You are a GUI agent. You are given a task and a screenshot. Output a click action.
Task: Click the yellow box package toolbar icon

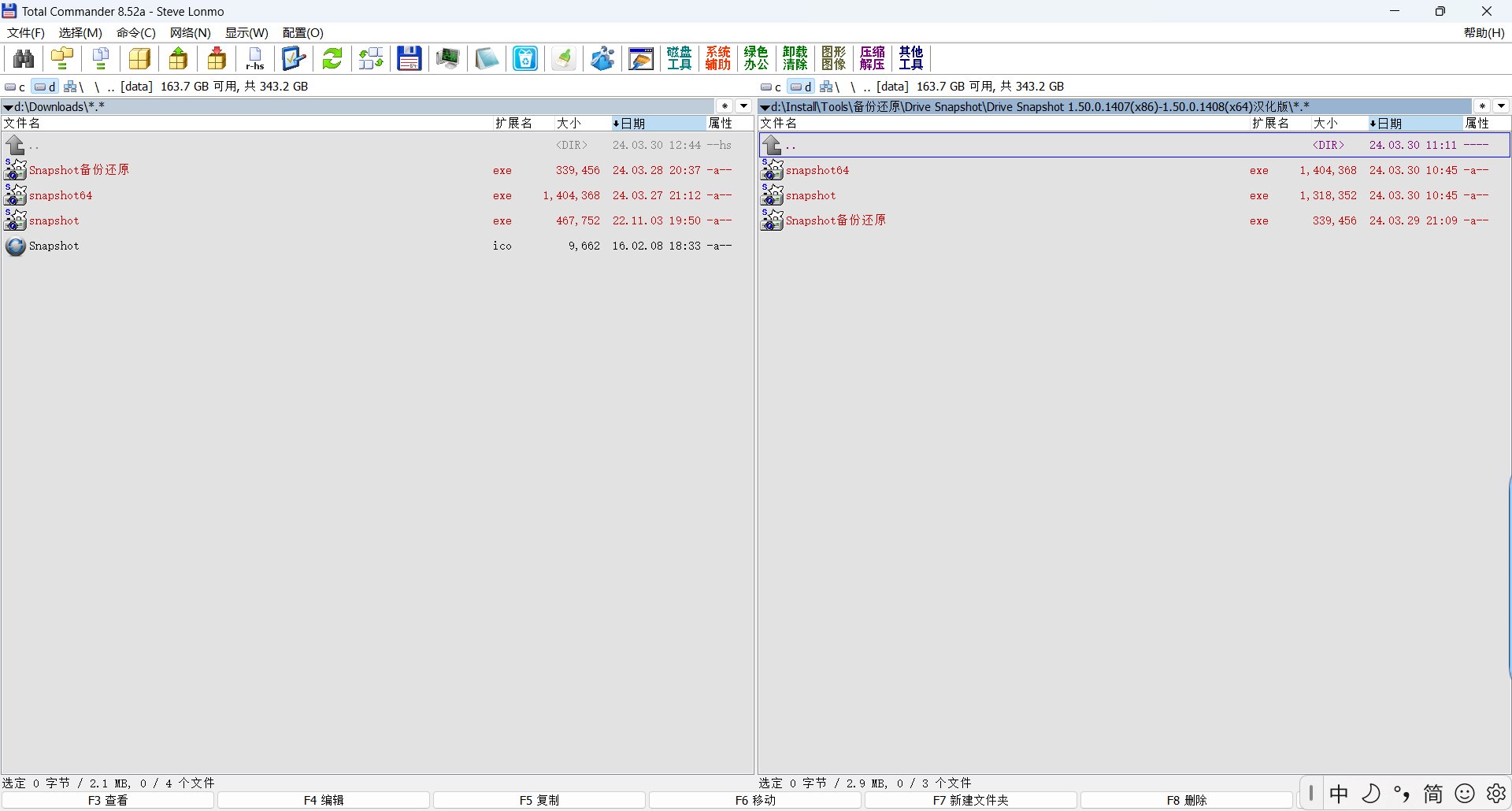[x=139, y=59]
